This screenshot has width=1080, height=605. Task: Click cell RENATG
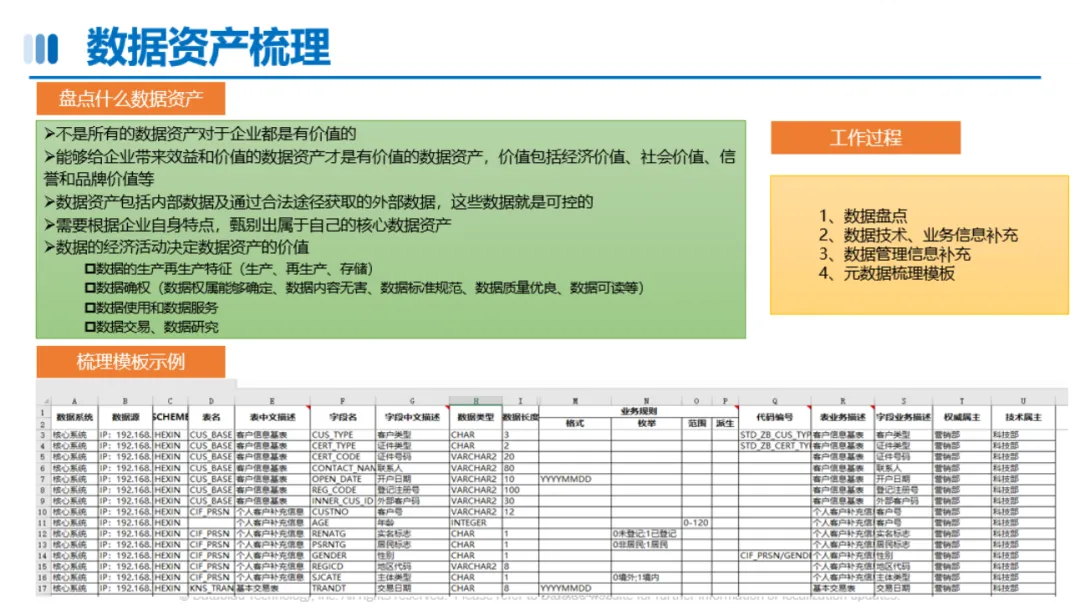click(x=342, y=533)
